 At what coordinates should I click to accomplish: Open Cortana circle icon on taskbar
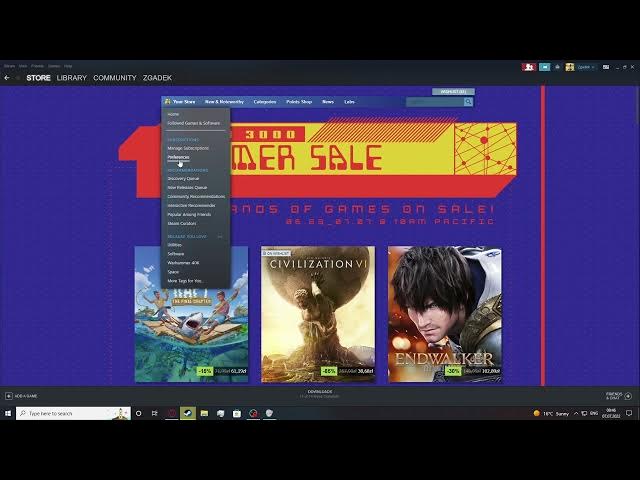point(138,413)
